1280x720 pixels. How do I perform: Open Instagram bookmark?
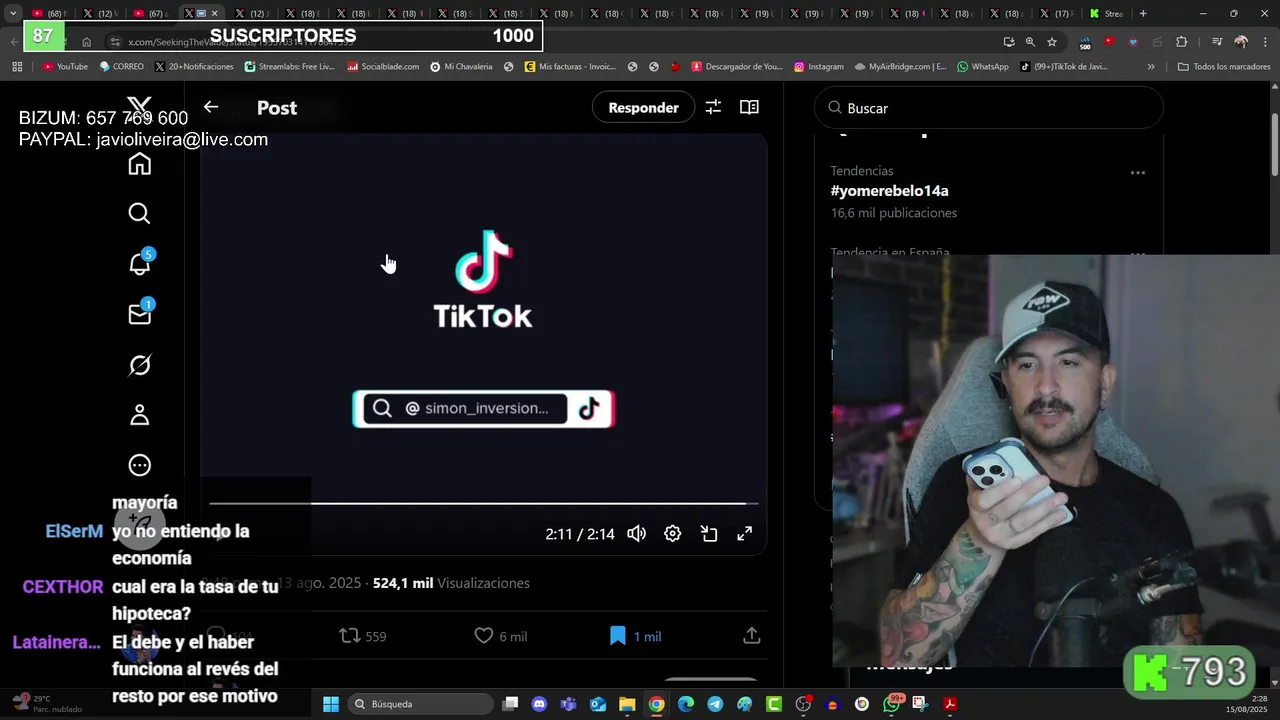tap(819, 67)
